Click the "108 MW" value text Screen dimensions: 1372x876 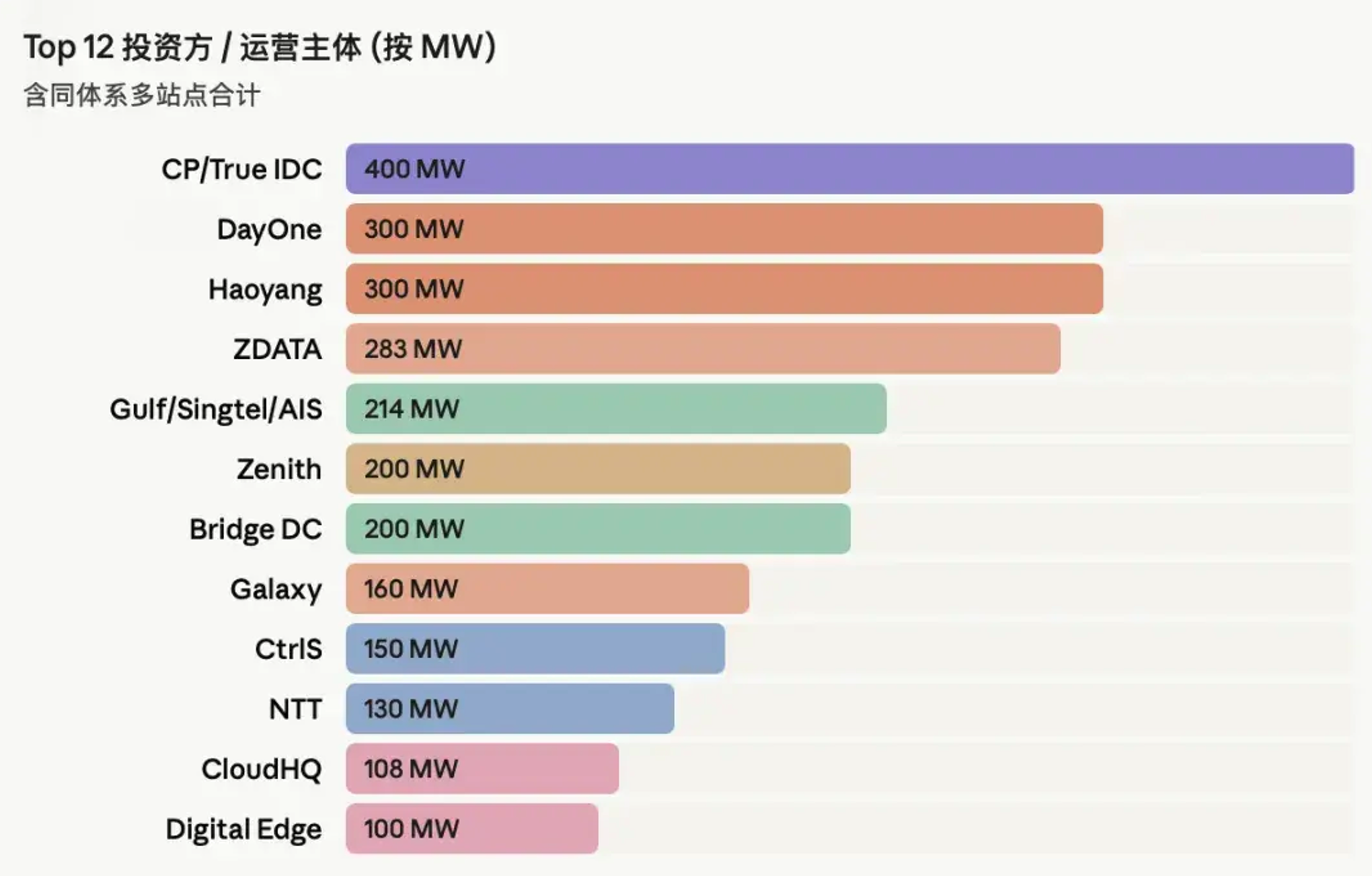(410, 769)
